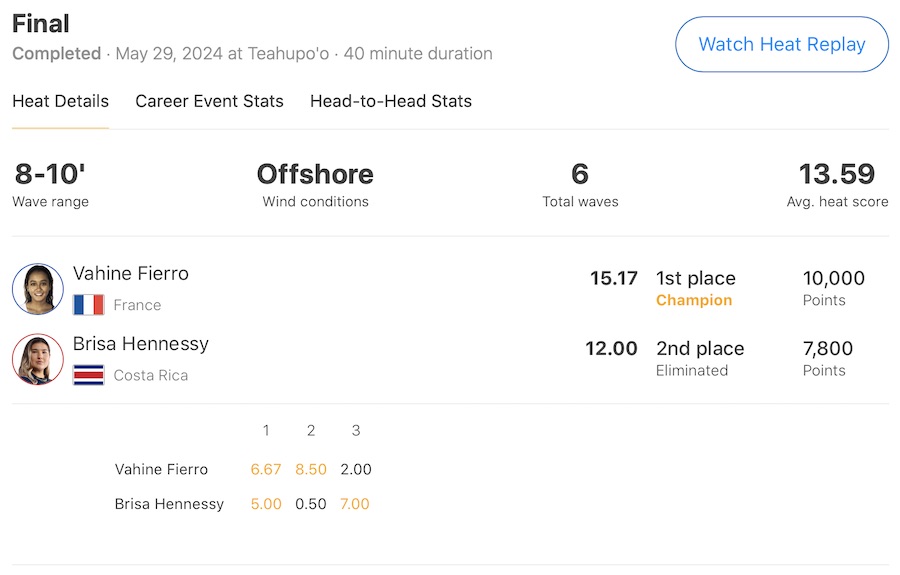This screenshot has width=900, height=575.
Task: Click Hennessy's 5.00 wave score
Action: 266,504
